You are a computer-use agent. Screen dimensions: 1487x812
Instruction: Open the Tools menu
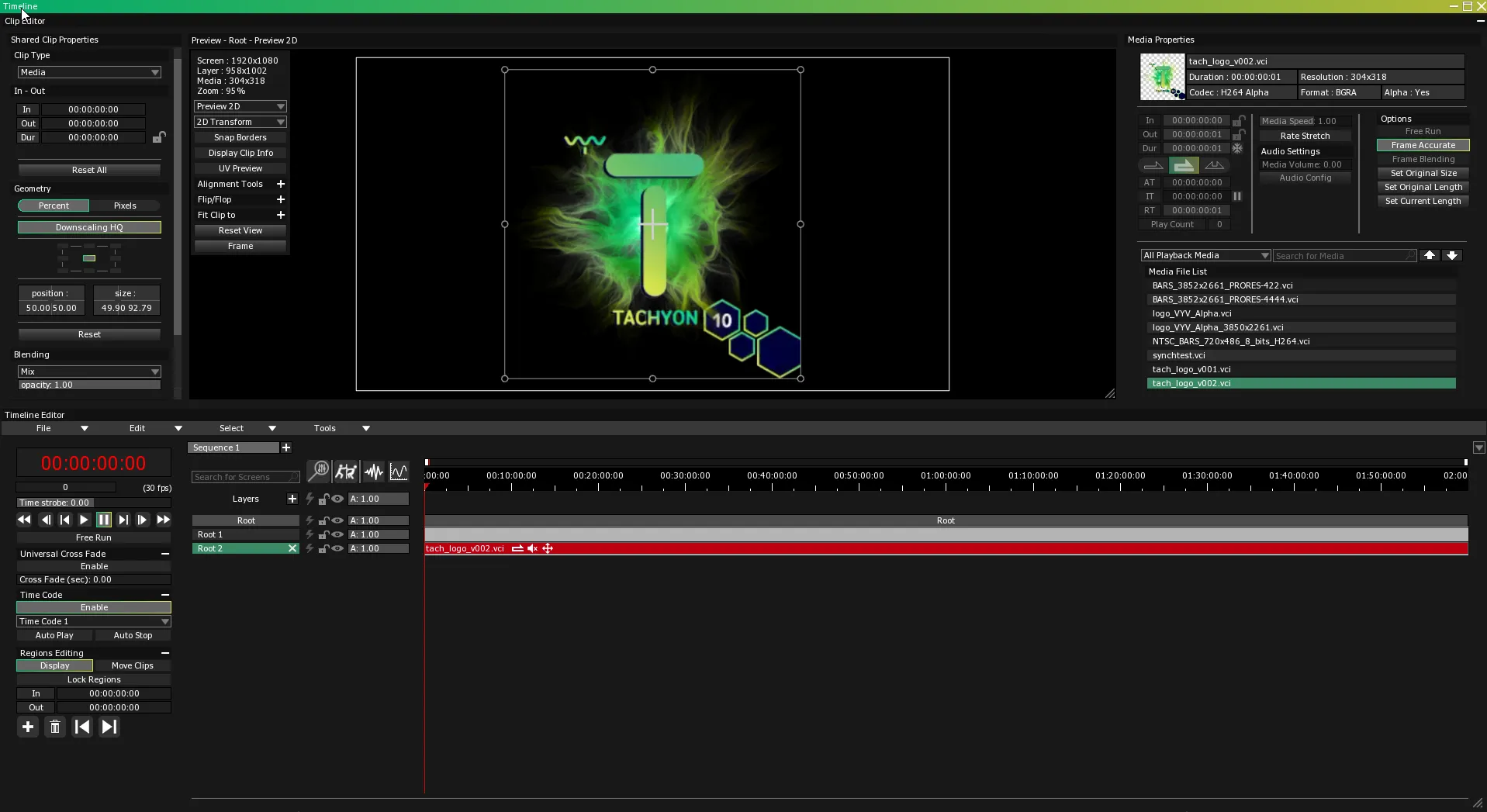click(341, 428)
